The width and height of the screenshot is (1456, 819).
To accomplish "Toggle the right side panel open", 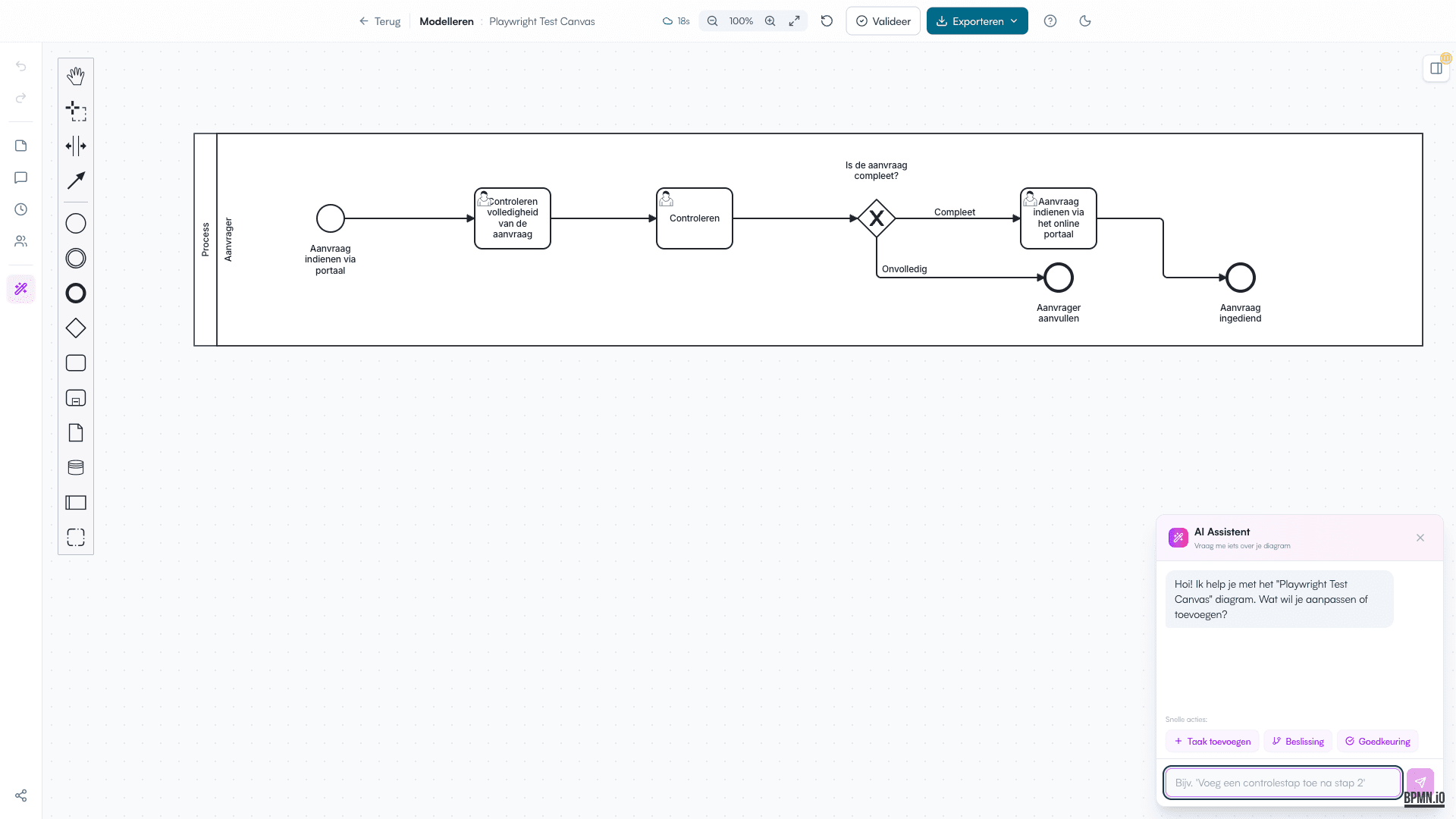I will click(x=1436, y=67).
